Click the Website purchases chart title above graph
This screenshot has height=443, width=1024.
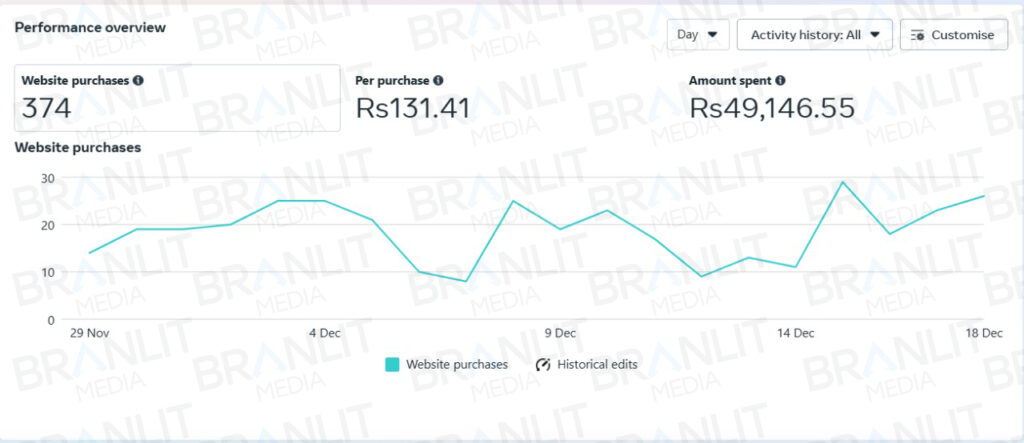pos(77,148)
